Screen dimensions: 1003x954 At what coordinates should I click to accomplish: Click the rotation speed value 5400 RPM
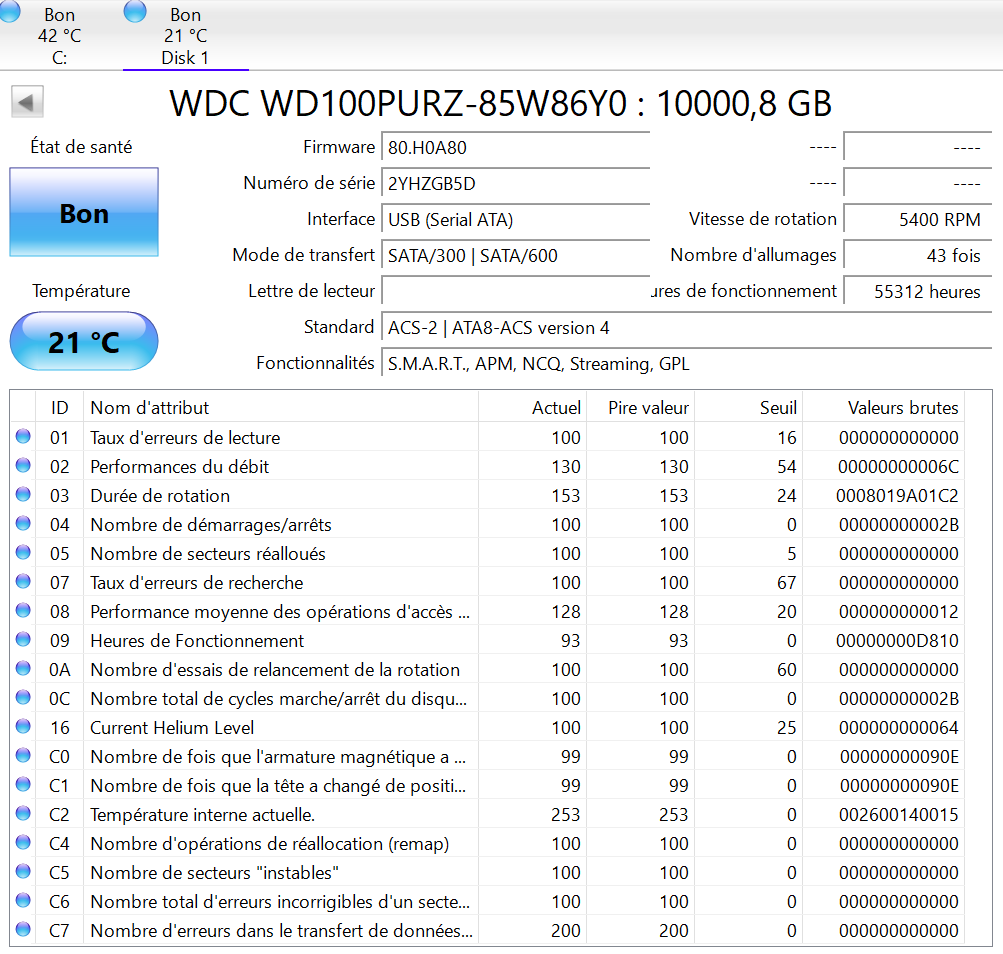[x=918, y=219]
